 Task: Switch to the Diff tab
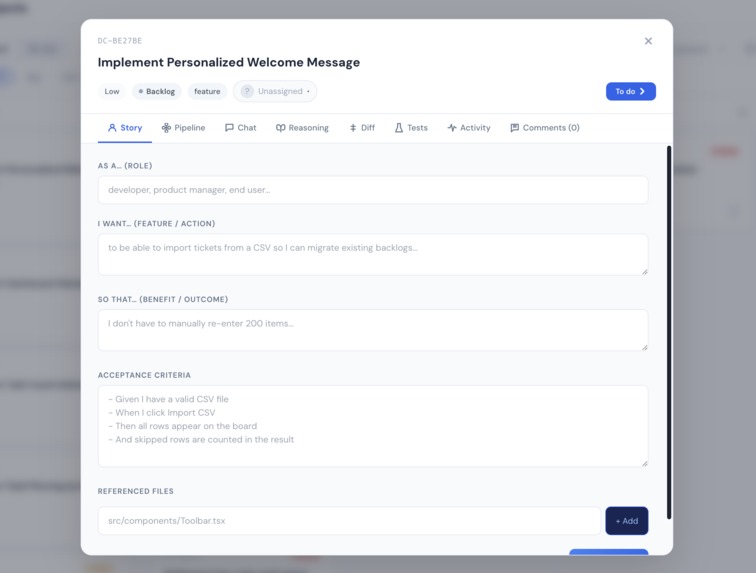pos(362,128)
